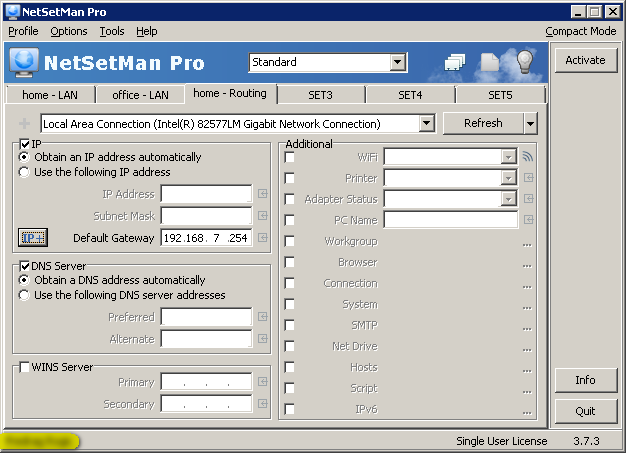Open Net Drive settings ellipsis
Image resolution: width=626 pixels, height=453 pixels.
coord(527,349)
